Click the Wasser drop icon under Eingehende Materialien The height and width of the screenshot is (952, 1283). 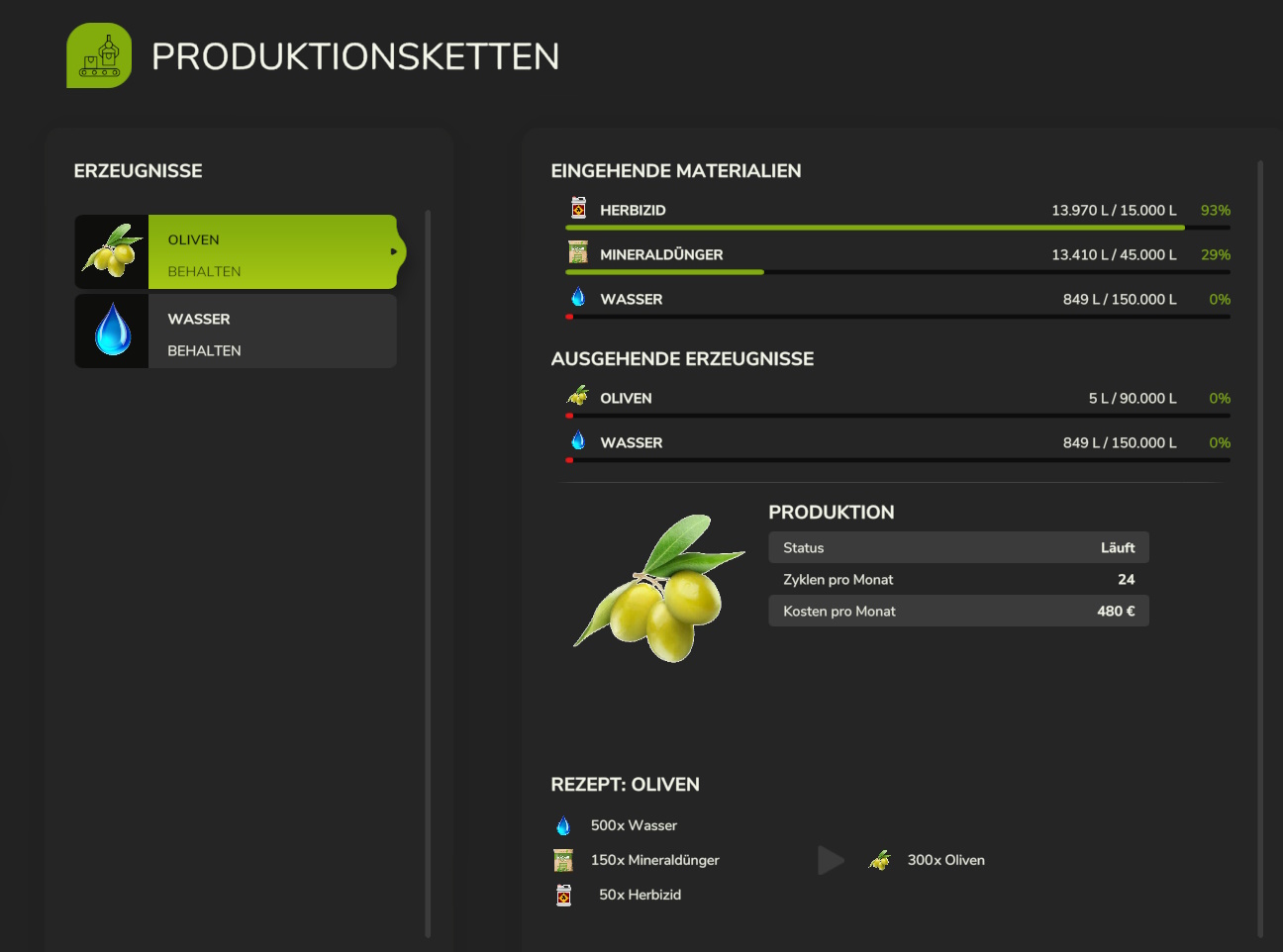click(578, 297)
